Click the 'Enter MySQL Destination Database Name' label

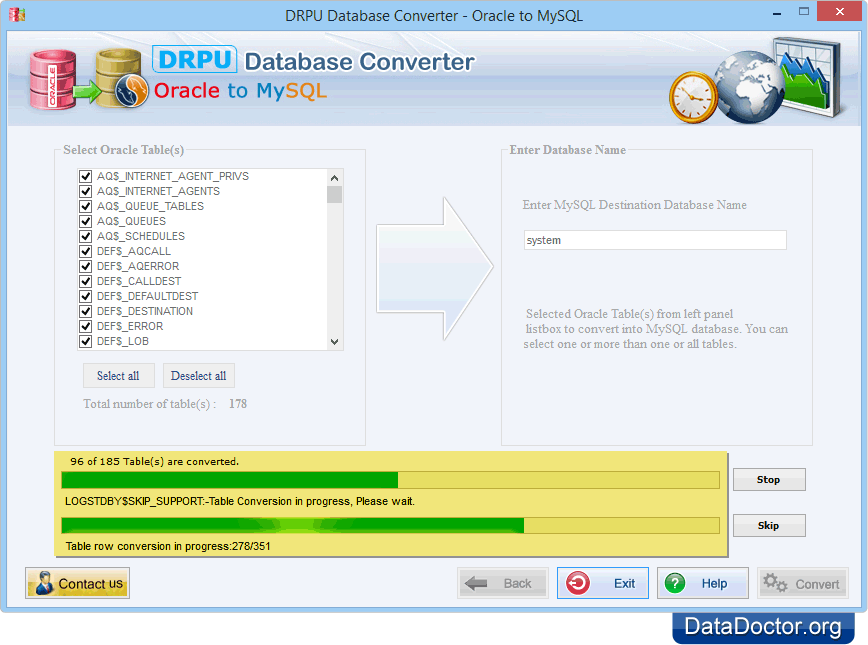tap(634, 205)
